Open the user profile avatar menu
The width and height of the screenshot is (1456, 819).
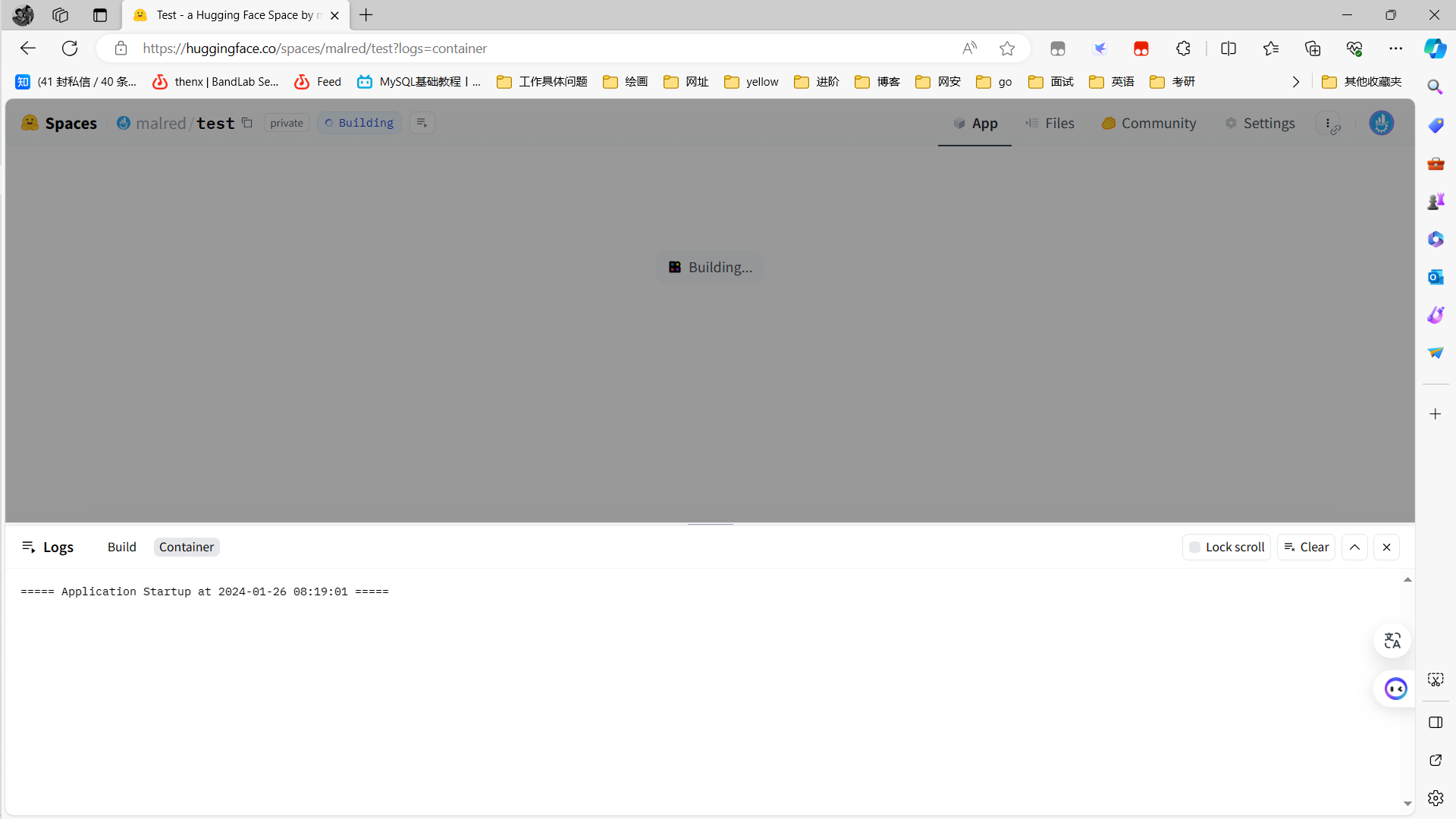coord(1381,123)
